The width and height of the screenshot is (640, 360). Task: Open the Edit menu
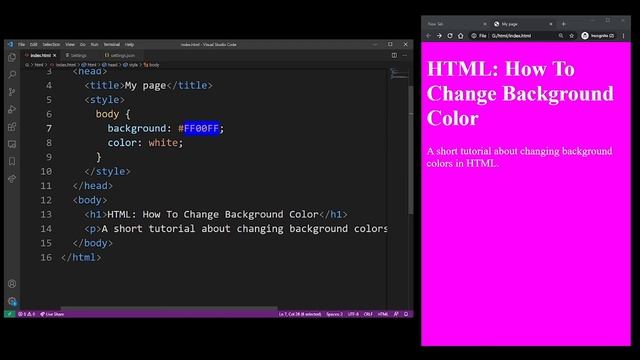click(x=33, y=44)
